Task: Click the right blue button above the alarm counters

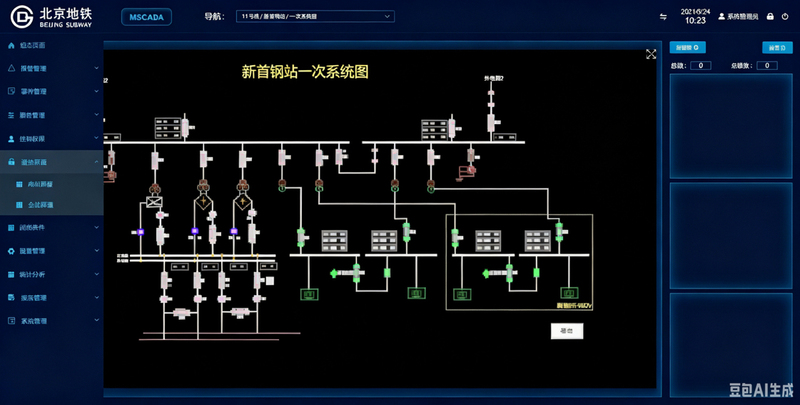Action: pyautogui.click(x=777, y=47)
